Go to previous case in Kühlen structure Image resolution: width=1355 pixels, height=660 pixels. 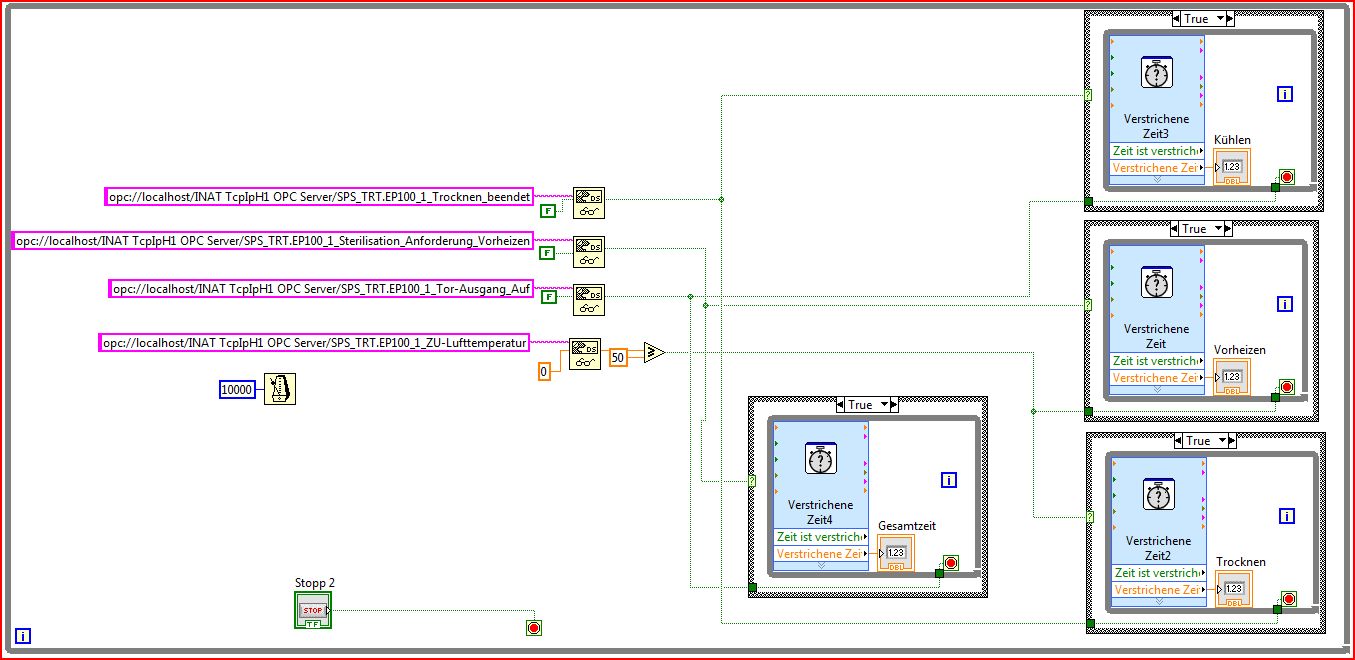pyautogui.click(x=1177, y=19)
